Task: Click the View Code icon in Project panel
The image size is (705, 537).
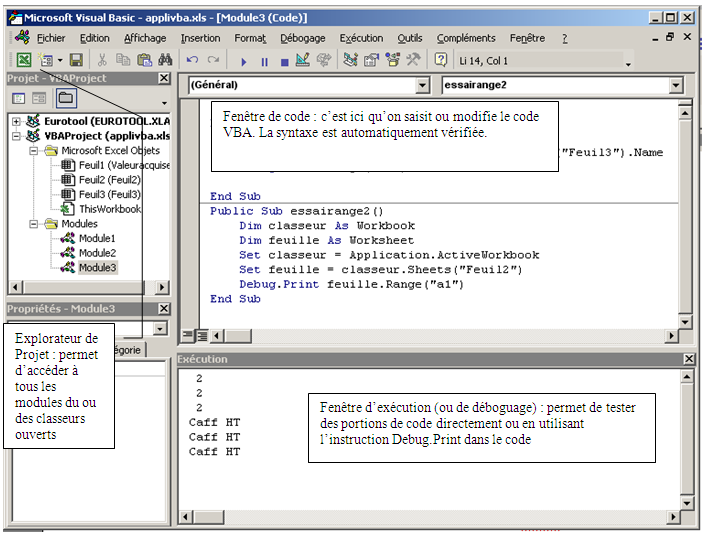Action: point(18,98)
